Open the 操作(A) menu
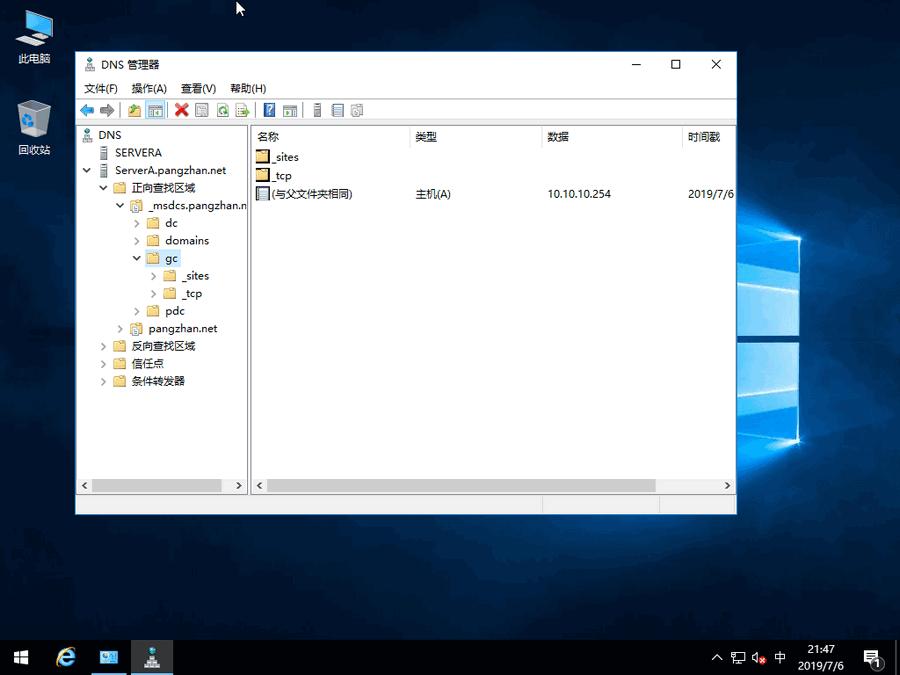 pos(150,88)
